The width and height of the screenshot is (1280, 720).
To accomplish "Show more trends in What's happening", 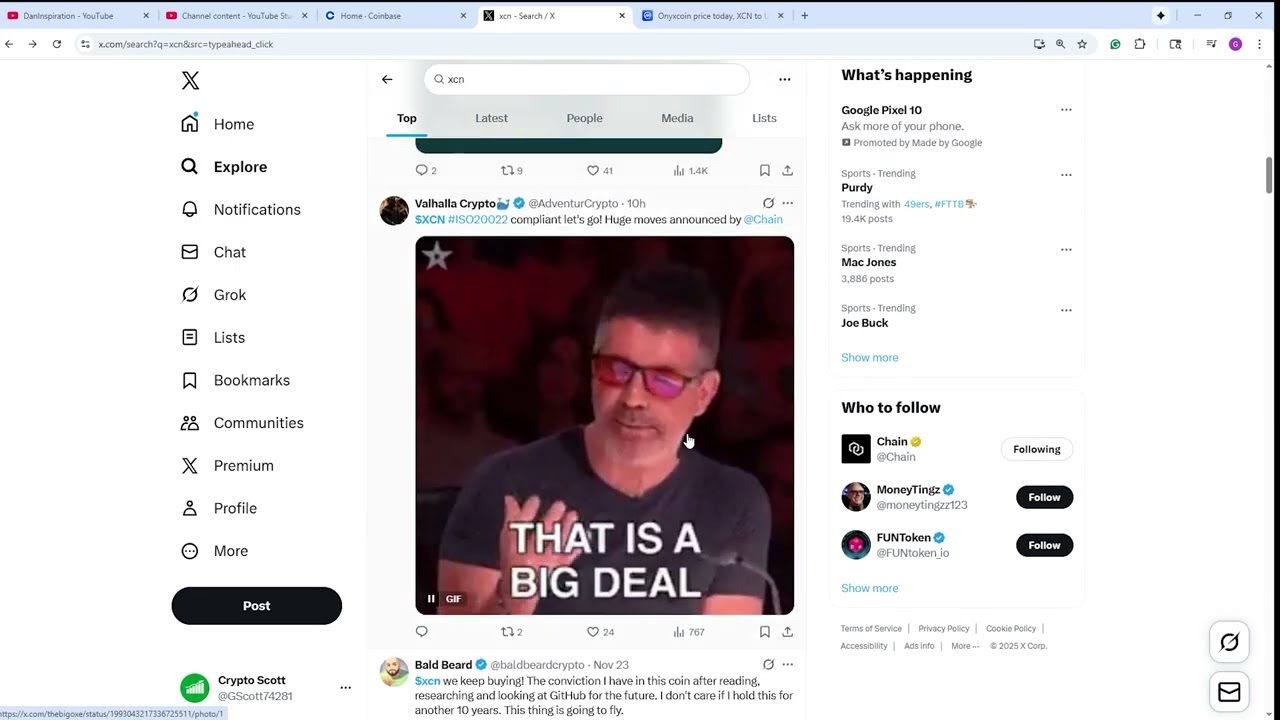I will (x=870, y=358).
